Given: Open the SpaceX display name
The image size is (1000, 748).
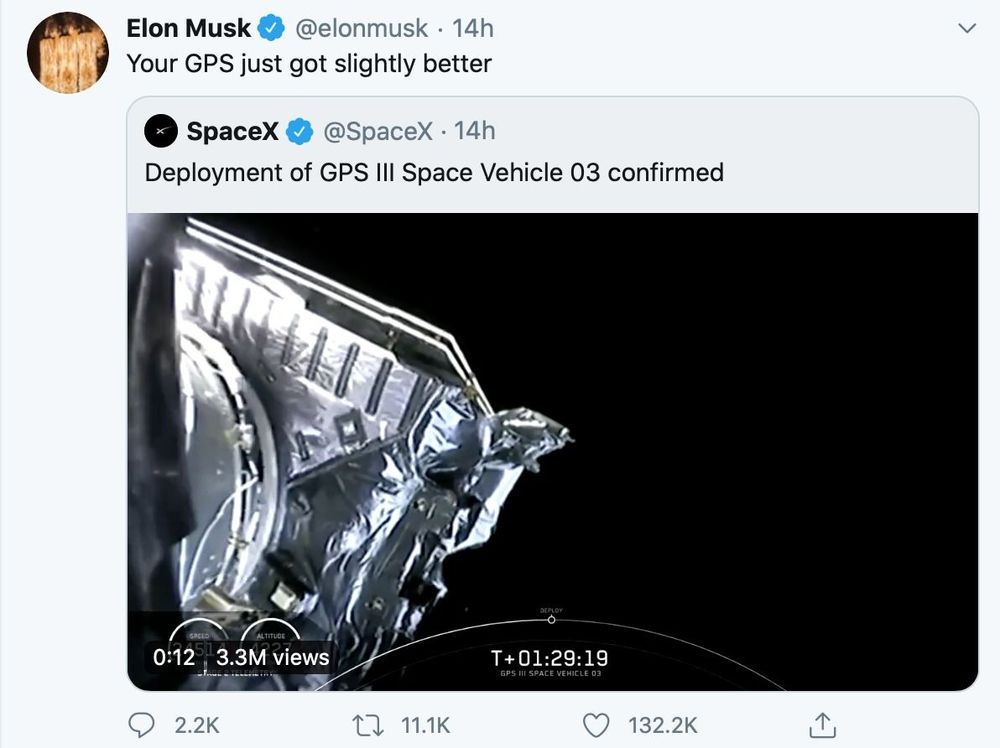Looking at the screenshot, I should tap(233, 131).
